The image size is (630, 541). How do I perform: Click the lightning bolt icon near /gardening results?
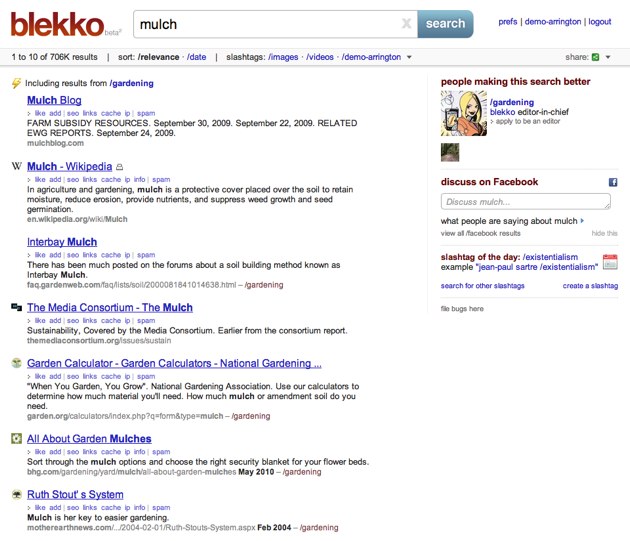(16, 83)
